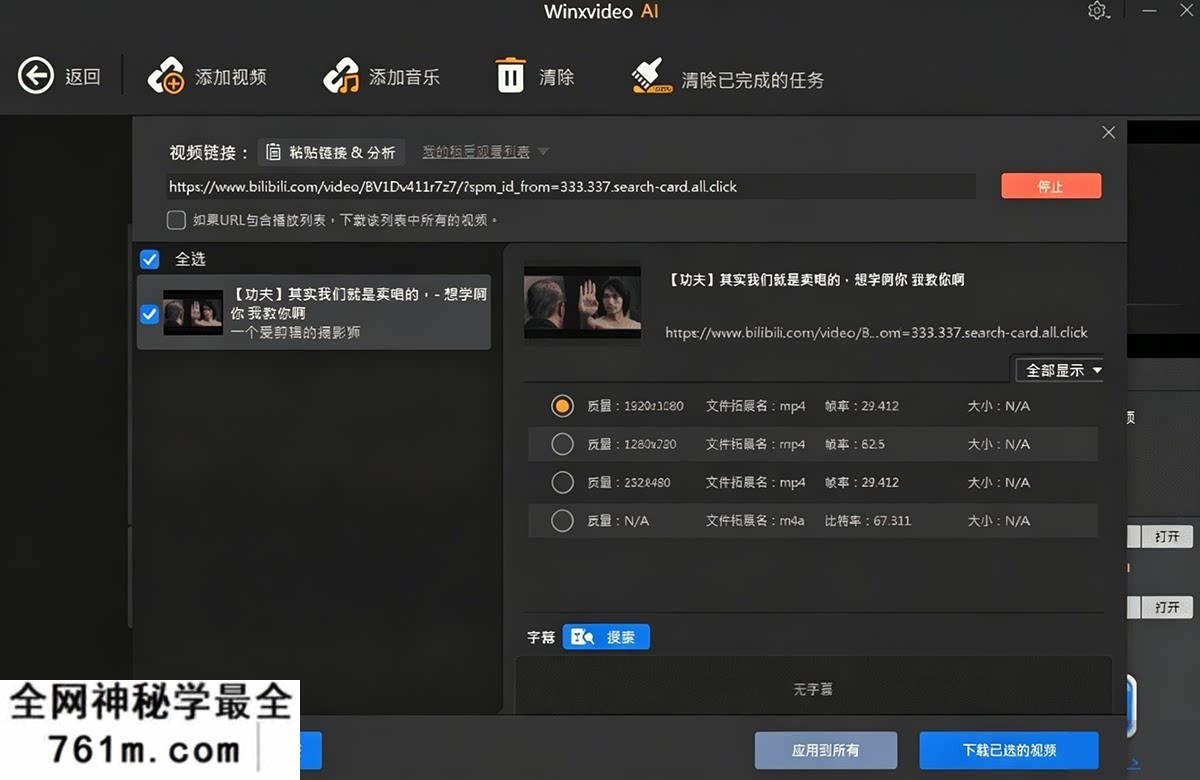
Task: Click the 无字幕 subtitle text
Action: tap(813, 690)
